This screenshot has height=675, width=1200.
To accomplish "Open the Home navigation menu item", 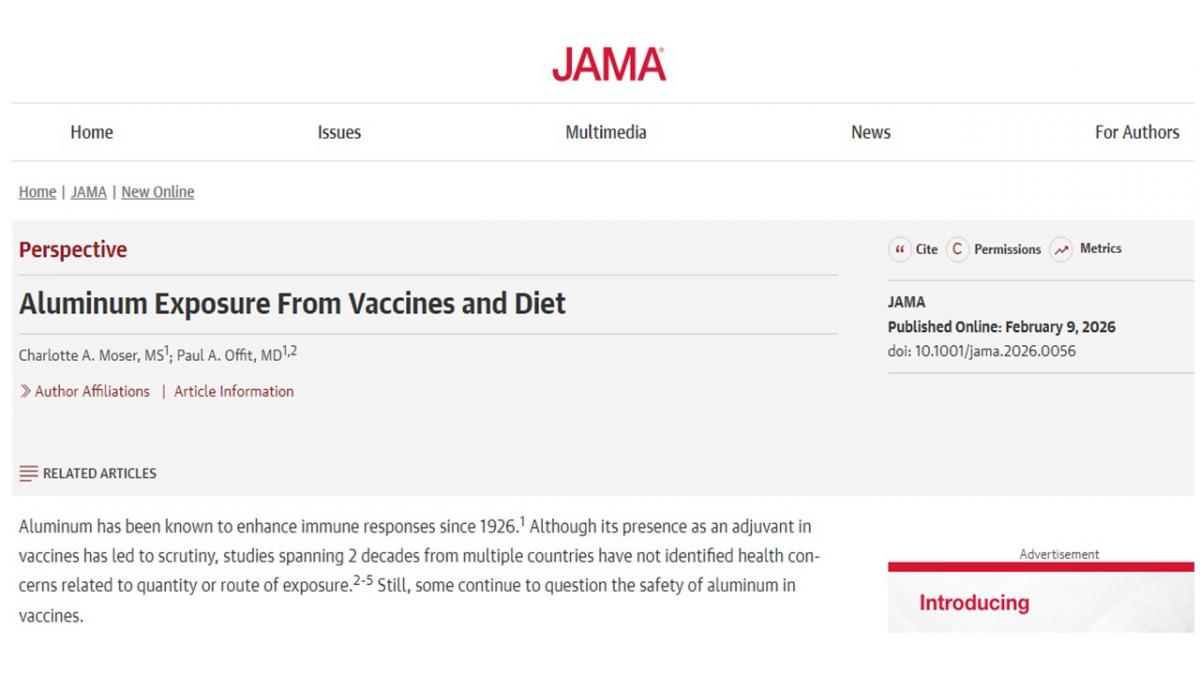I will (x=91, y=132).
